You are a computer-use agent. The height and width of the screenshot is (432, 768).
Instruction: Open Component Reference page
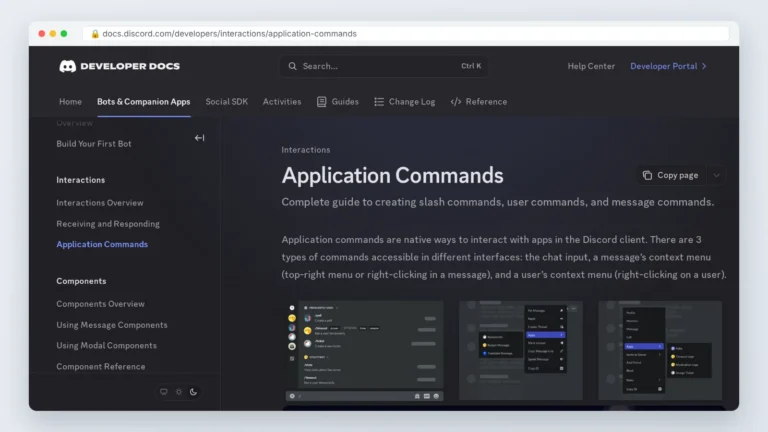[100, 367]
